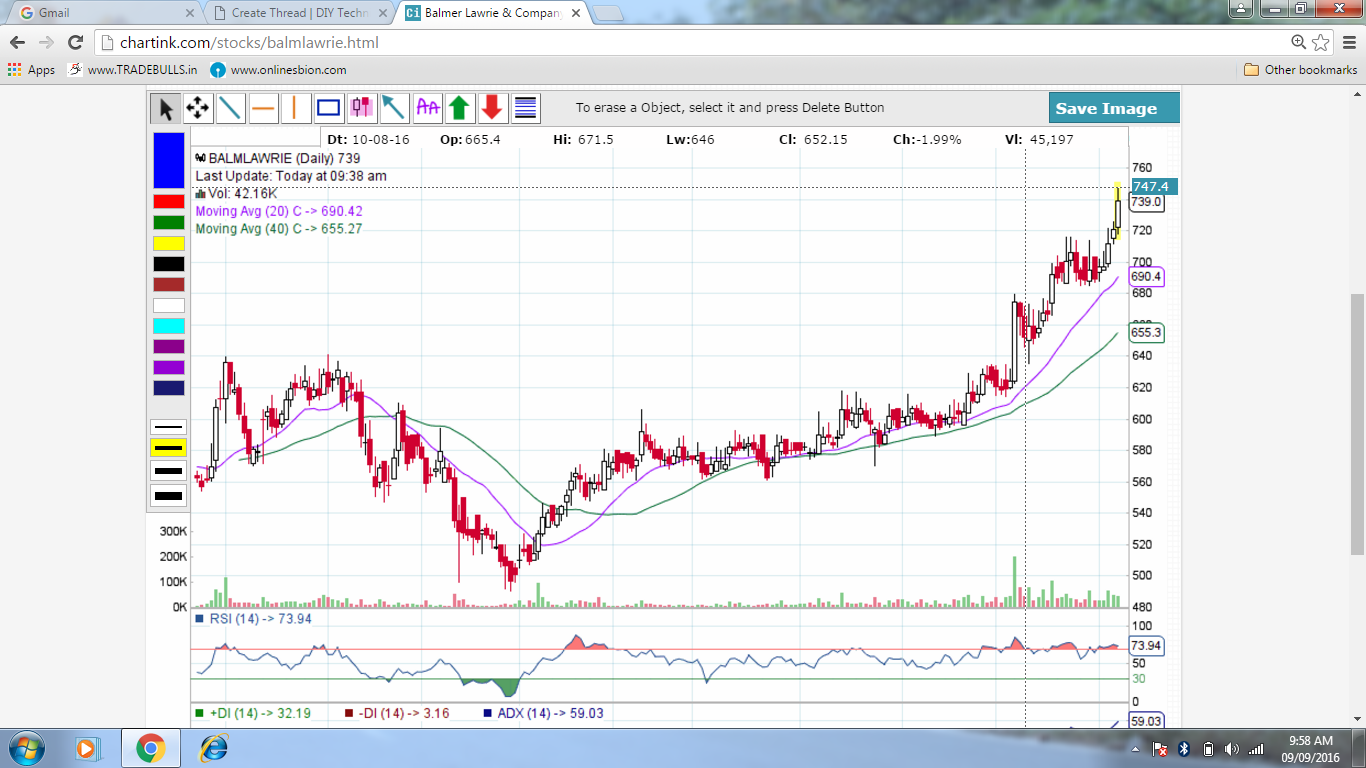Image resolution: width=1366 pixels, height=768 pixels.
Task: Switch to the Gmail tab
Action: [105, 13]
